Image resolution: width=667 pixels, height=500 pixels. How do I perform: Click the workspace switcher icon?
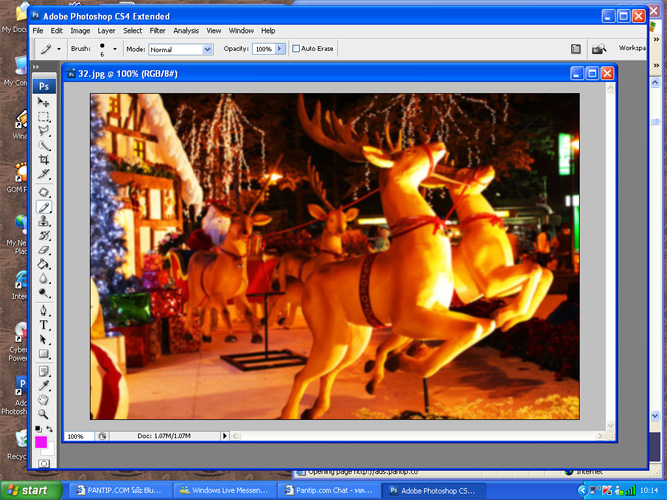(x=599, y=49)
